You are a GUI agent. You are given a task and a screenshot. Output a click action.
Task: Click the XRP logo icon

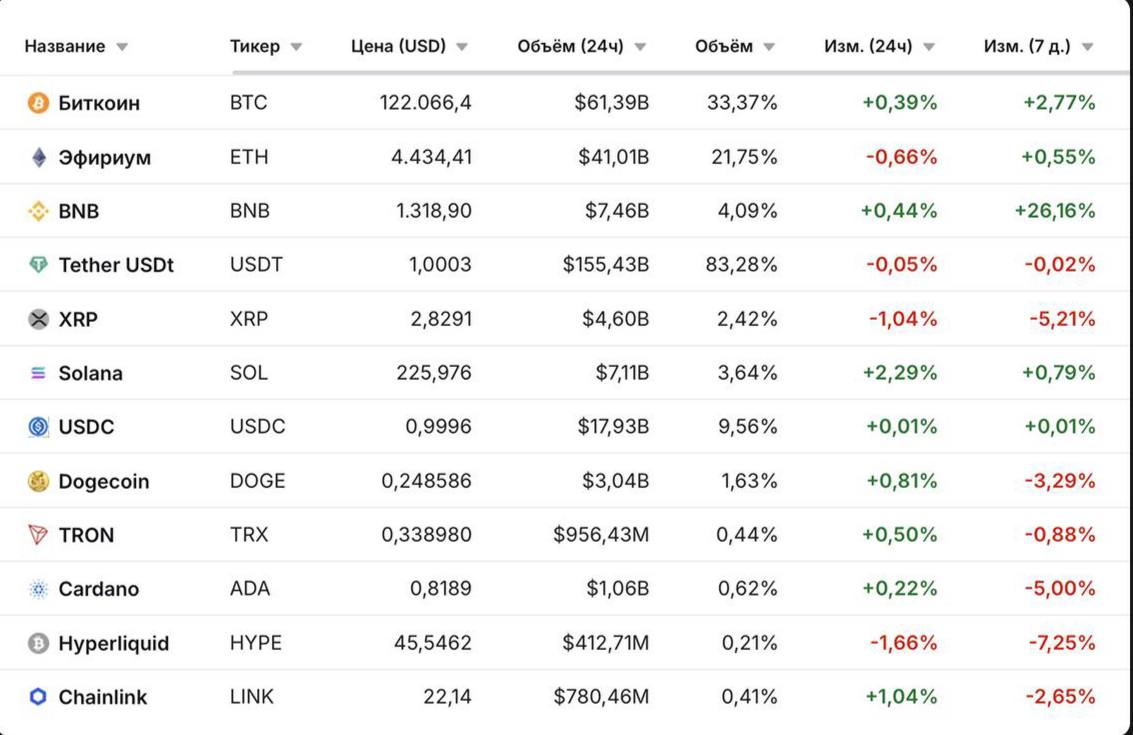click(x=38, y=319)
